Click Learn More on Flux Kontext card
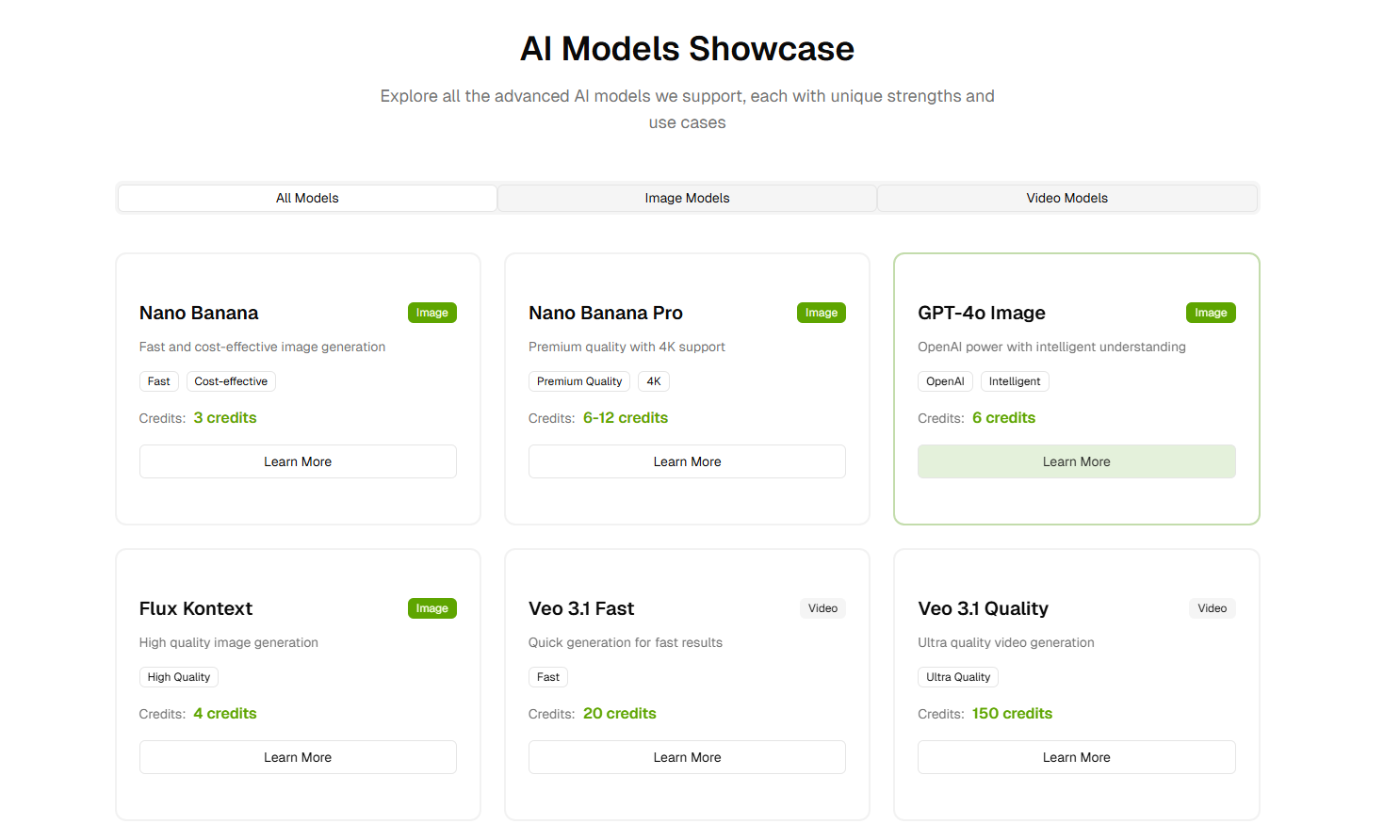 click(298, 757)
